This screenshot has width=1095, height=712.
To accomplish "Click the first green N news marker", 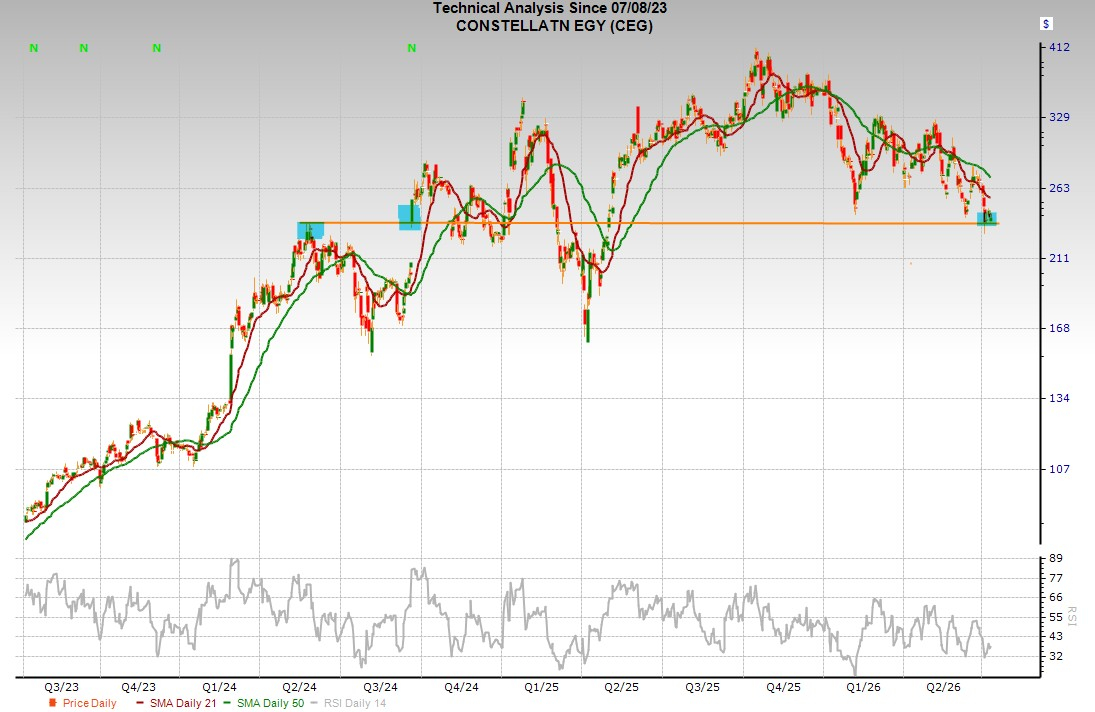I will pos(34,48).
